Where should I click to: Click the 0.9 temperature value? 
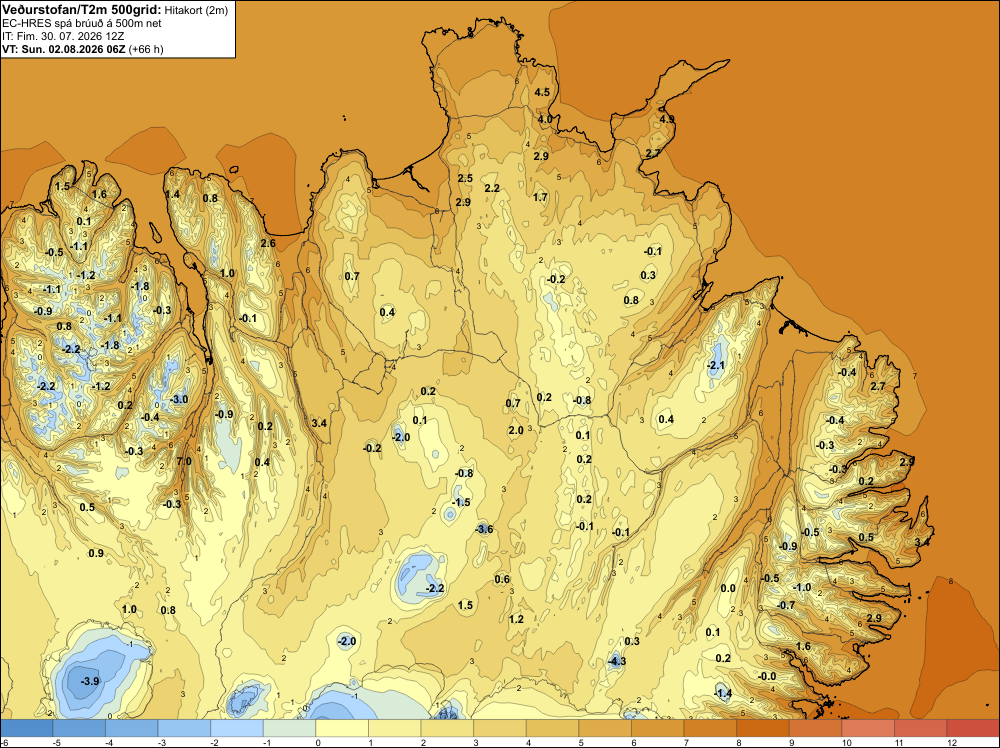96,553
